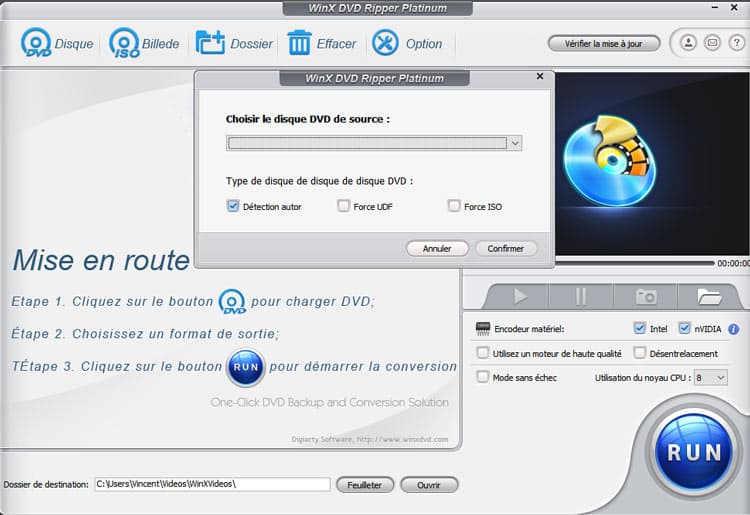Minimize the main window
Image resolution: width=750 pixels, height=515 pixels.
pos(715,8)
